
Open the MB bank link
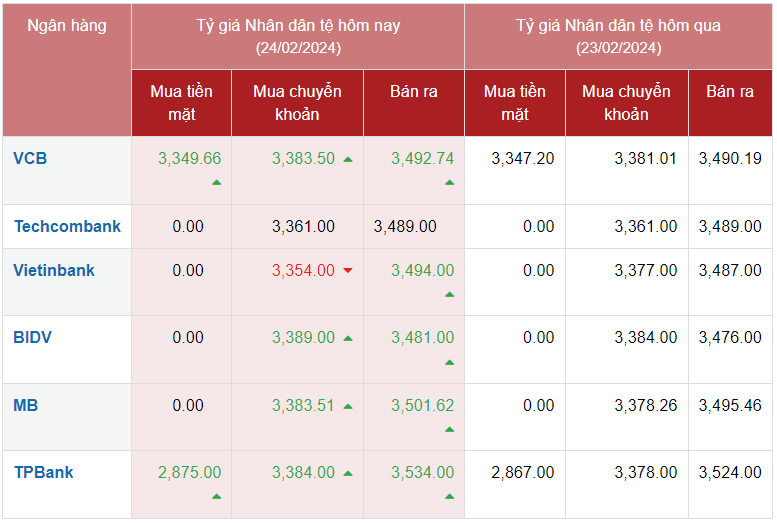click(26, 405)
